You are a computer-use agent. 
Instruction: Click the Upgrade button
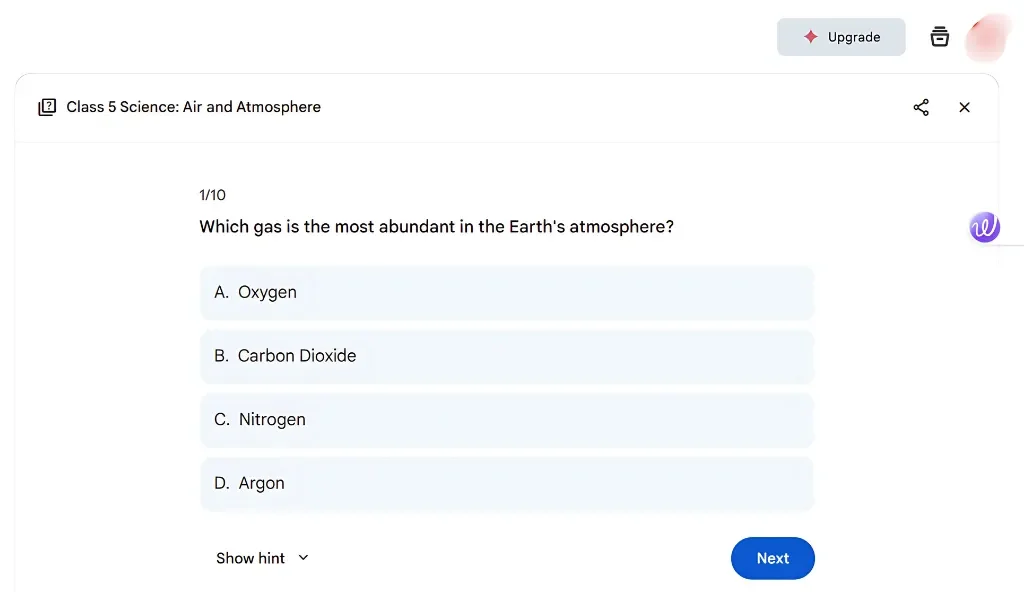pyautogui.click(x=841, y=37)
